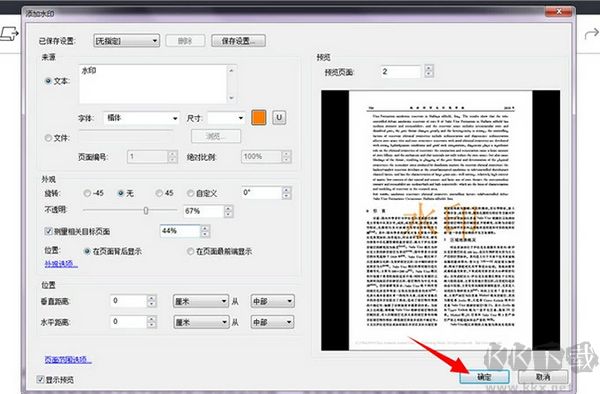The width and height of the screenshot is (600, 394).
Task: Click the vertical distance stepper
Action: 152,301
